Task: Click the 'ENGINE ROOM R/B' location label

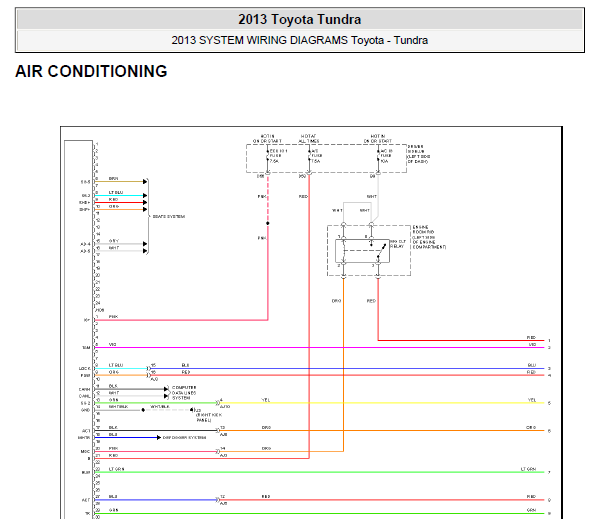Action: 429,237
